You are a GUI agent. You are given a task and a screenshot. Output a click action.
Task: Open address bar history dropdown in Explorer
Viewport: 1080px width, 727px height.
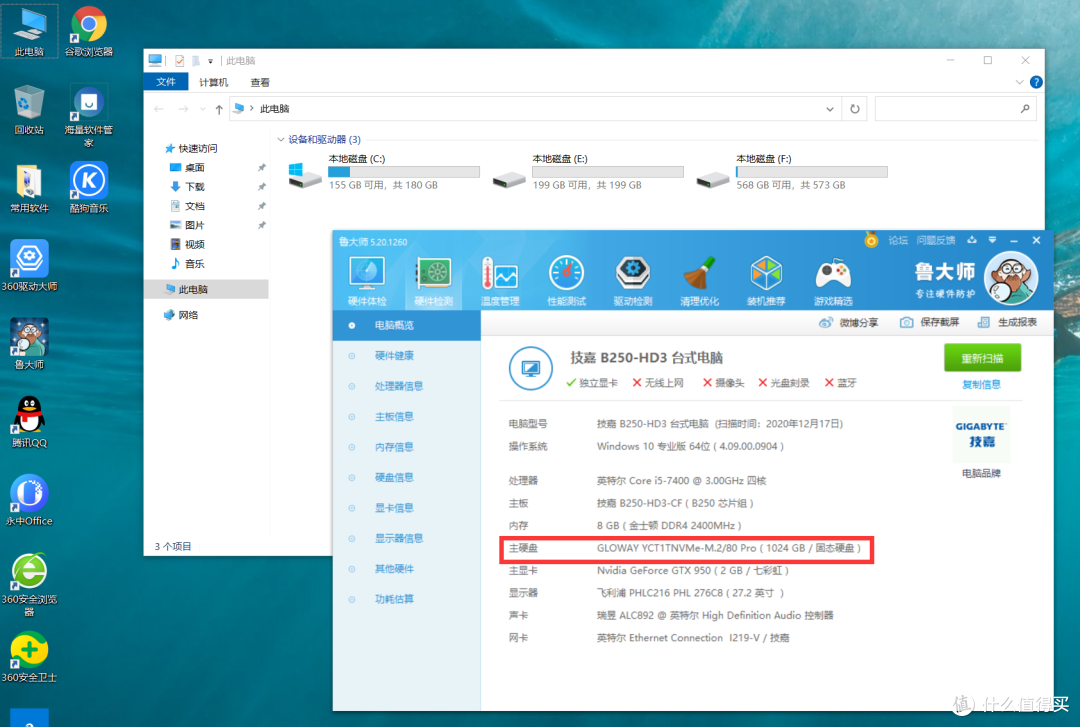(x=830, y=109)
